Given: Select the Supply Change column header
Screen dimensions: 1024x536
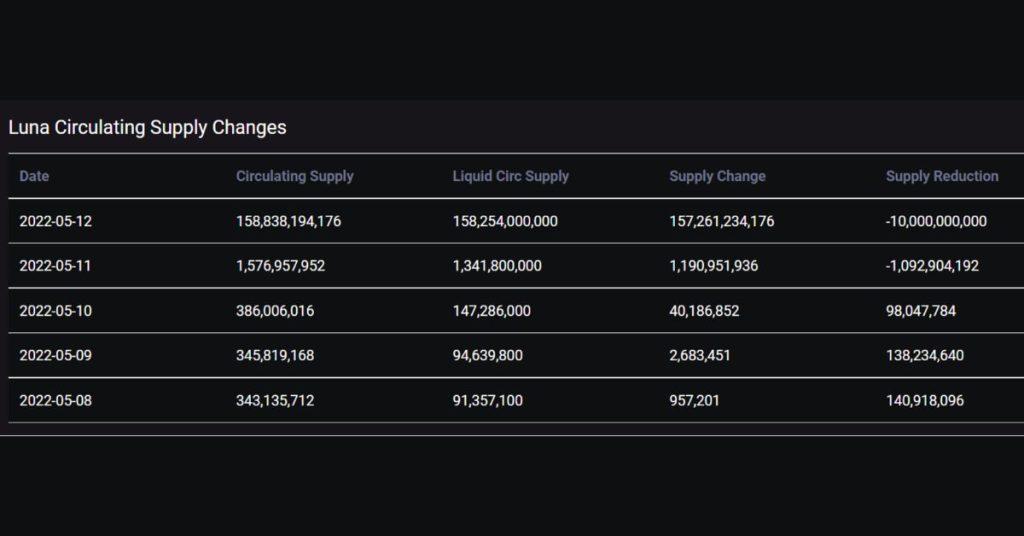Looking at the screenshot, I should click(717, 176).
